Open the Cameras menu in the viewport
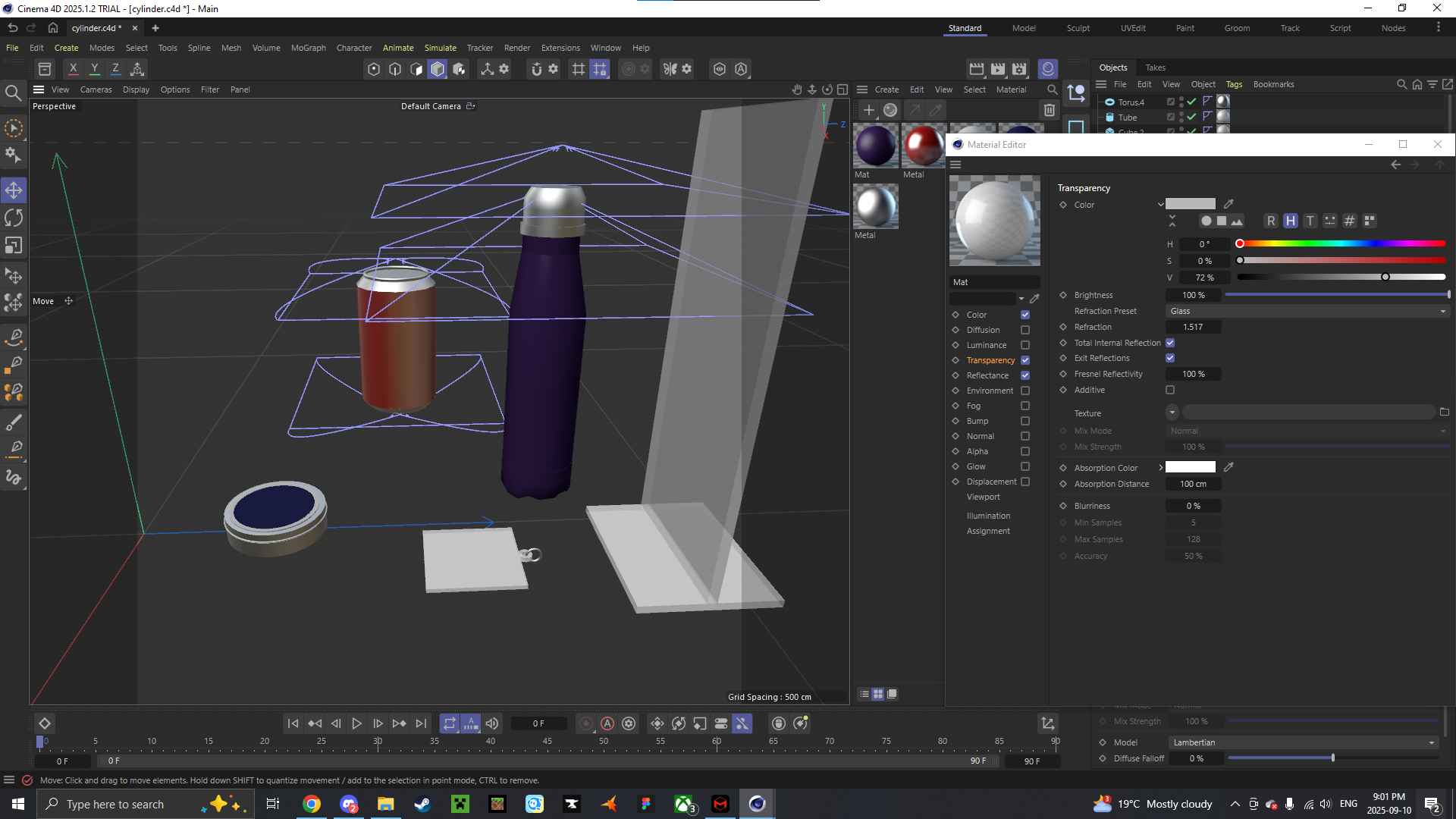The height and width of the screenshot is (819, 1456). 96,89
